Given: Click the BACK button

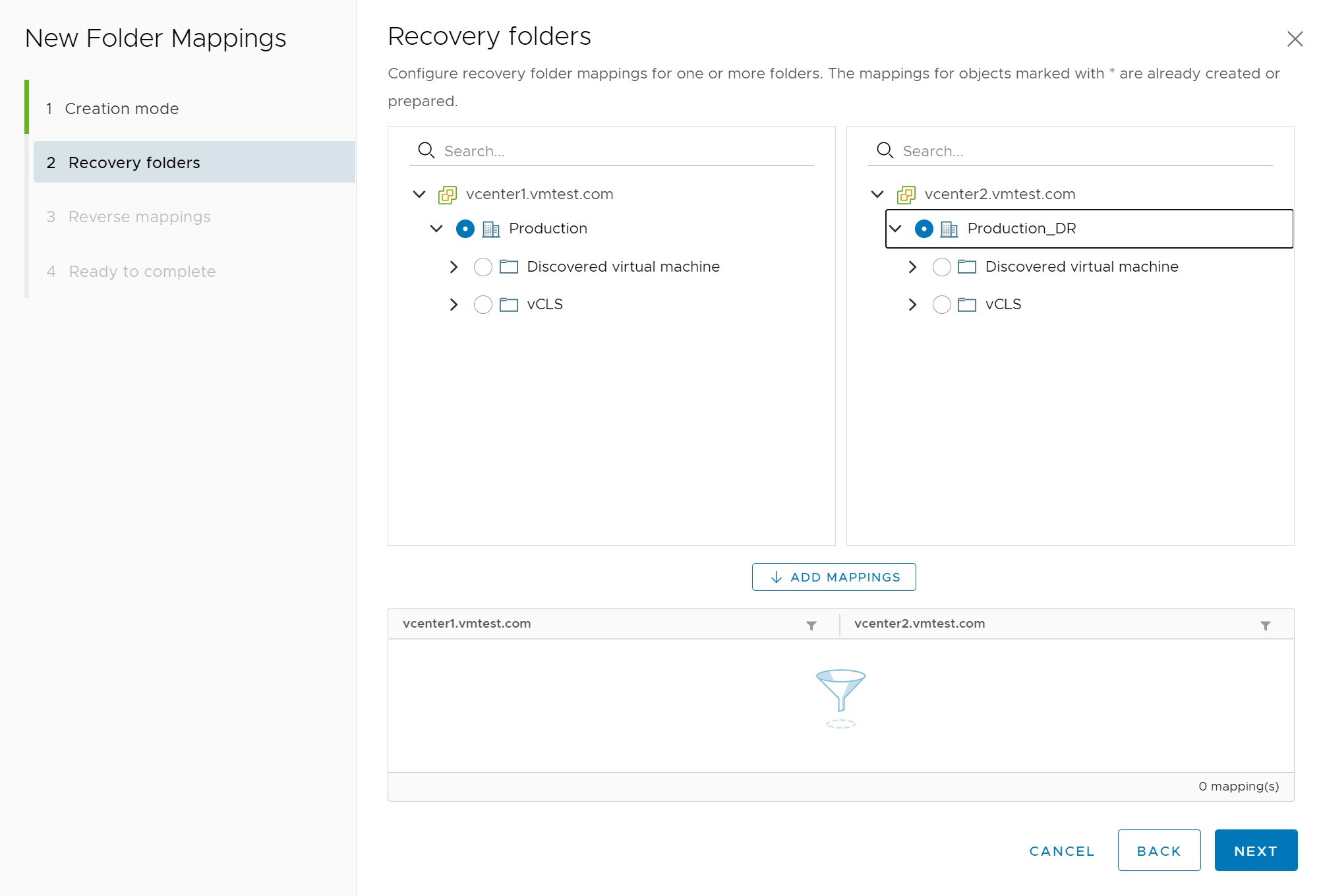Looking at the screenshot, I should pos(1158,851).
